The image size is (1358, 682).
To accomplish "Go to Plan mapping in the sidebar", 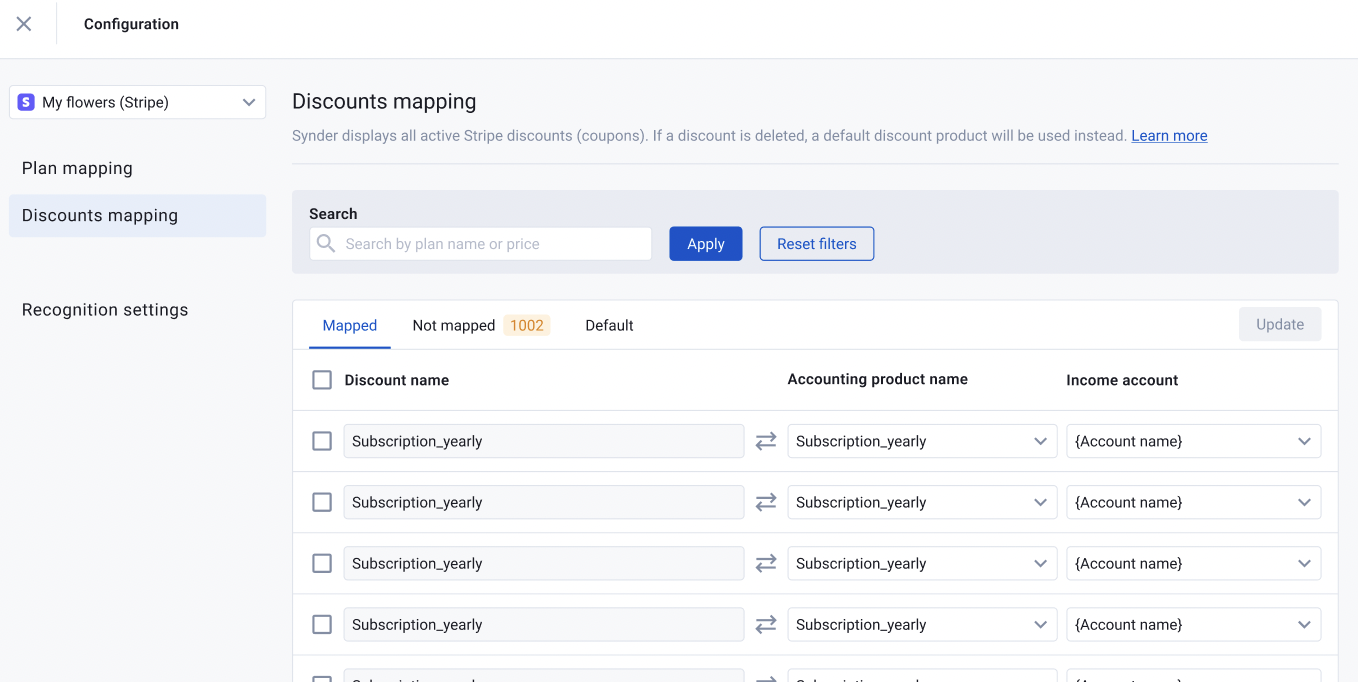I will tap(77, 168).
